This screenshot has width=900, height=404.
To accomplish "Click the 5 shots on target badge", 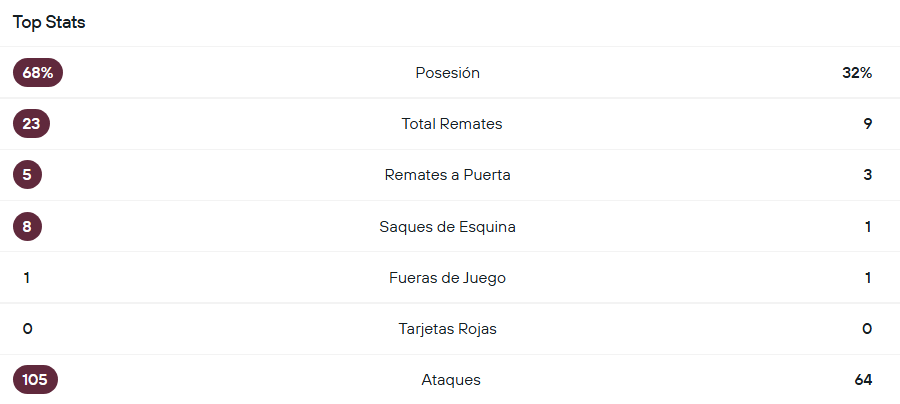I will (x=27, y=175).
